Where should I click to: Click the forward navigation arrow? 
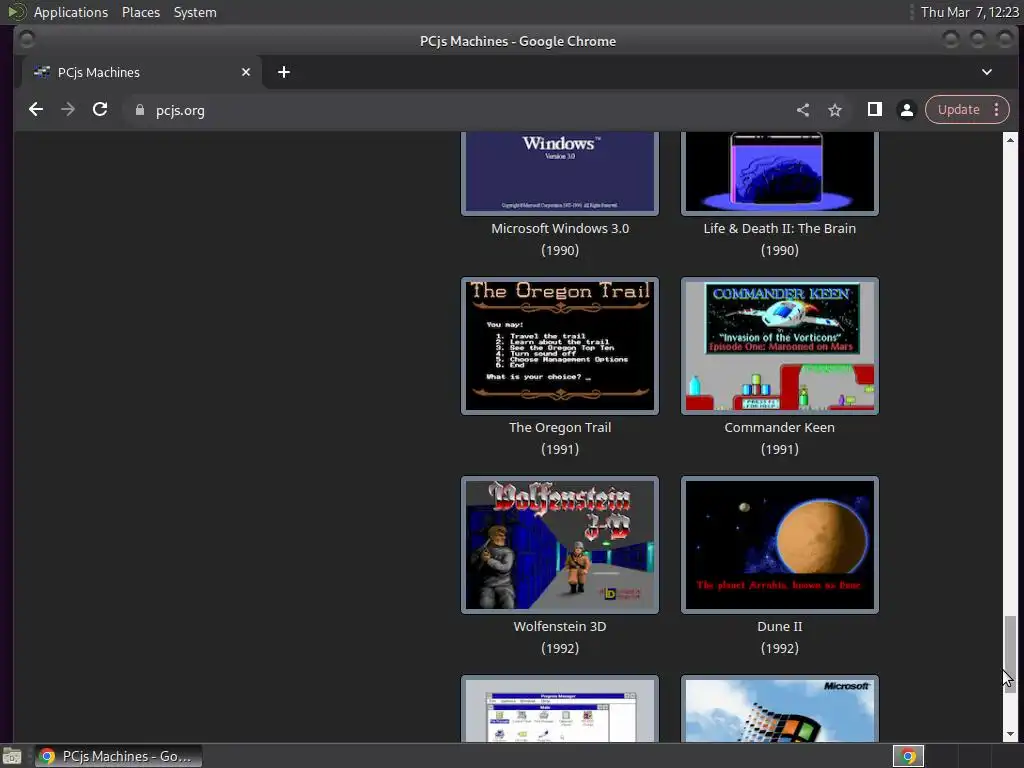(x=68, y=110)
